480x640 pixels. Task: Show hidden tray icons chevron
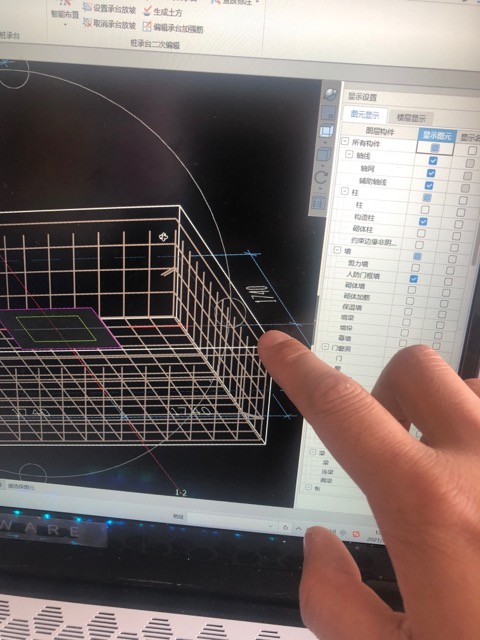coord(299,529)
